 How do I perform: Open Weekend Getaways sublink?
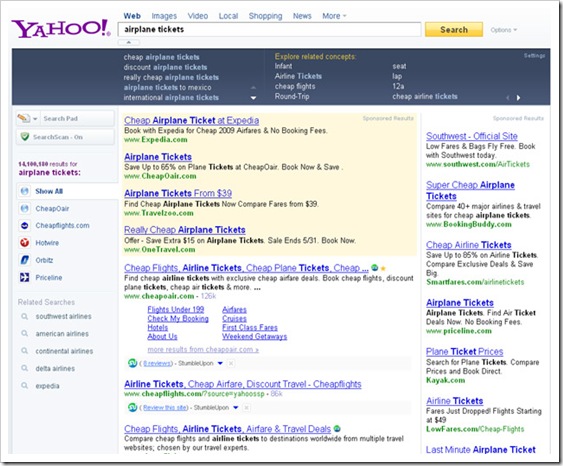[x=254, y=336]
